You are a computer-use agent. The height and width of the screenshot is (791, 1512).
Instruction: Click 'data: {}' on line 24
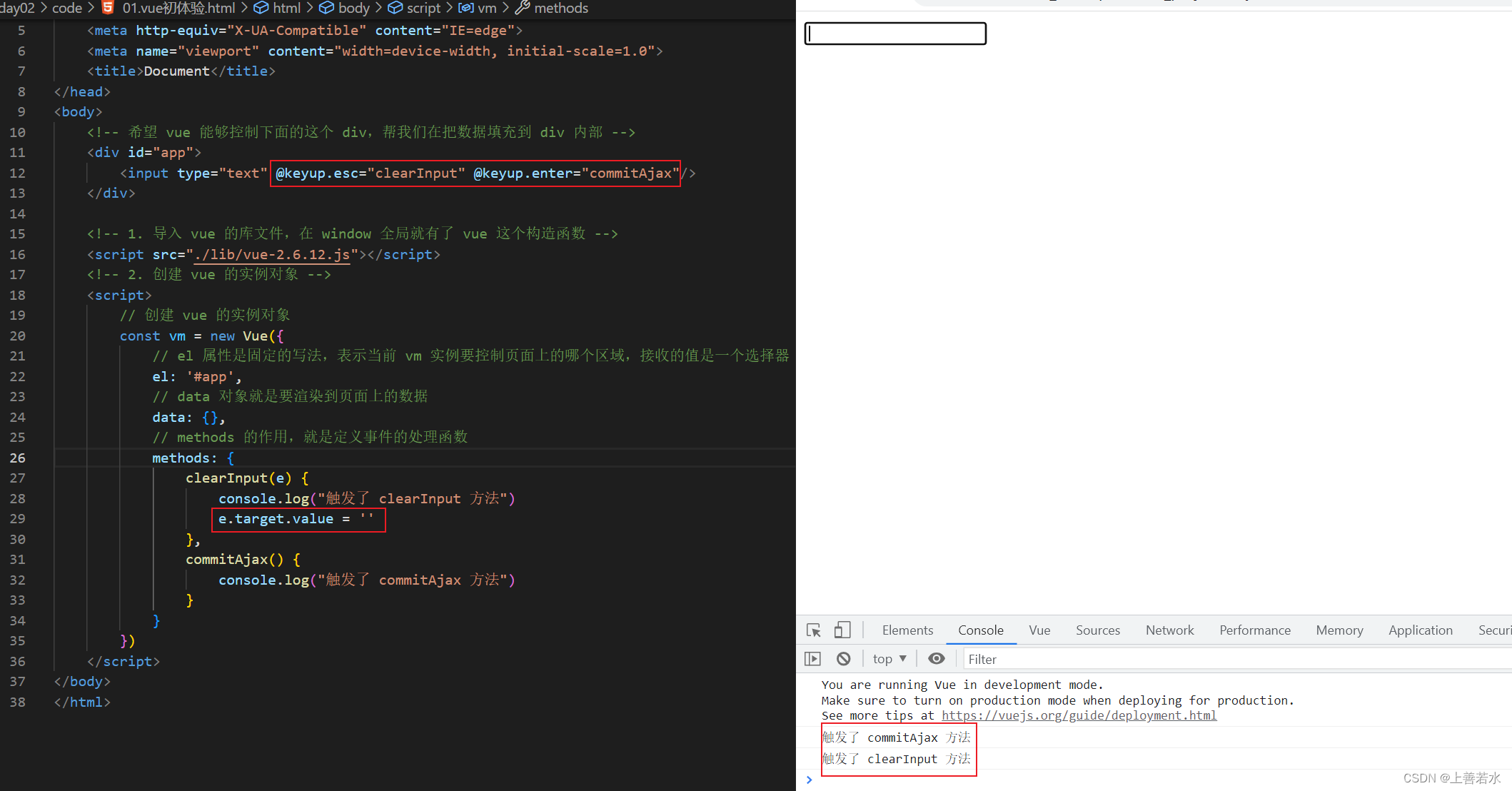point(185,417)
